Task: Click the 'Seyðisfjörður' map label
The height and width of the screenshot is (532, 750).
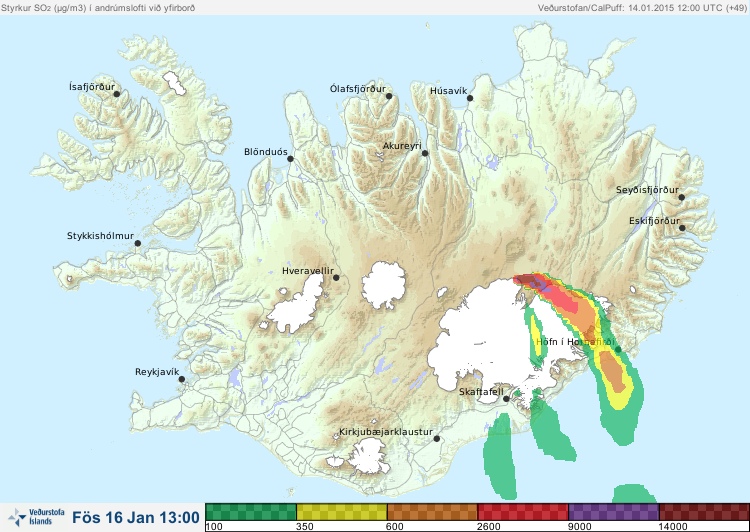Action: (647, 190)
